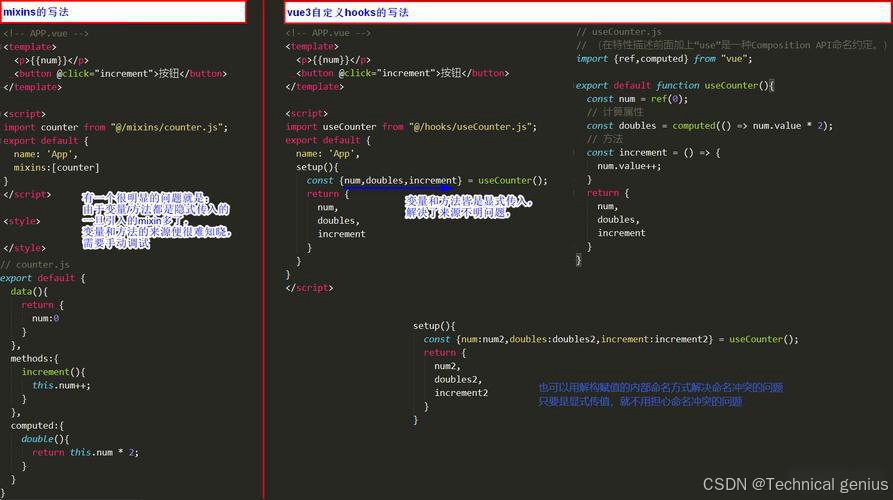Image resolution: width=893 pixels, height=500 pixels.
Task: Click the "const {num,doubles,increment} = useCounter();" line
Action: pos(427,180)
